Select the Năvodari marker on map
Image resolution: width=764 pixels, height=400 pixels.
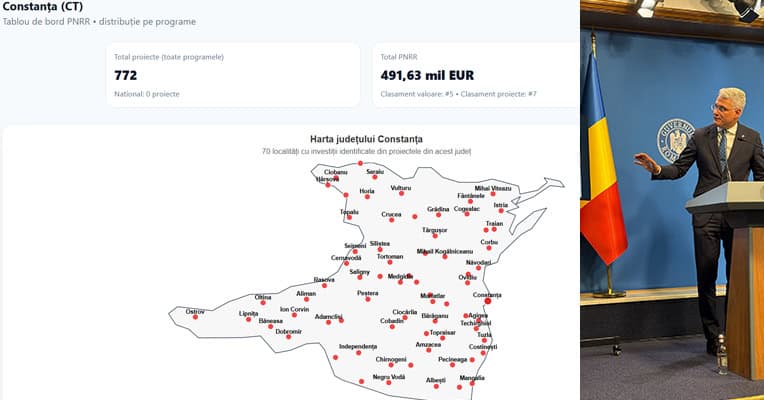479,268
